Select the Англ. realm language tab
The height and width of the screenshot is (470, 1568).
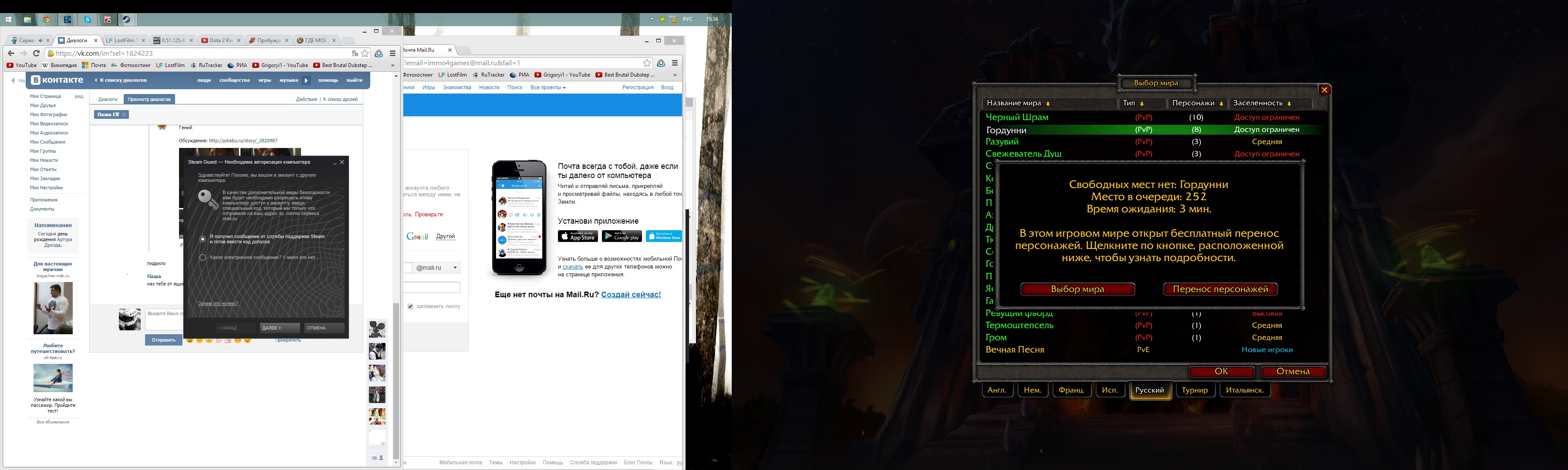click(997, 390)
